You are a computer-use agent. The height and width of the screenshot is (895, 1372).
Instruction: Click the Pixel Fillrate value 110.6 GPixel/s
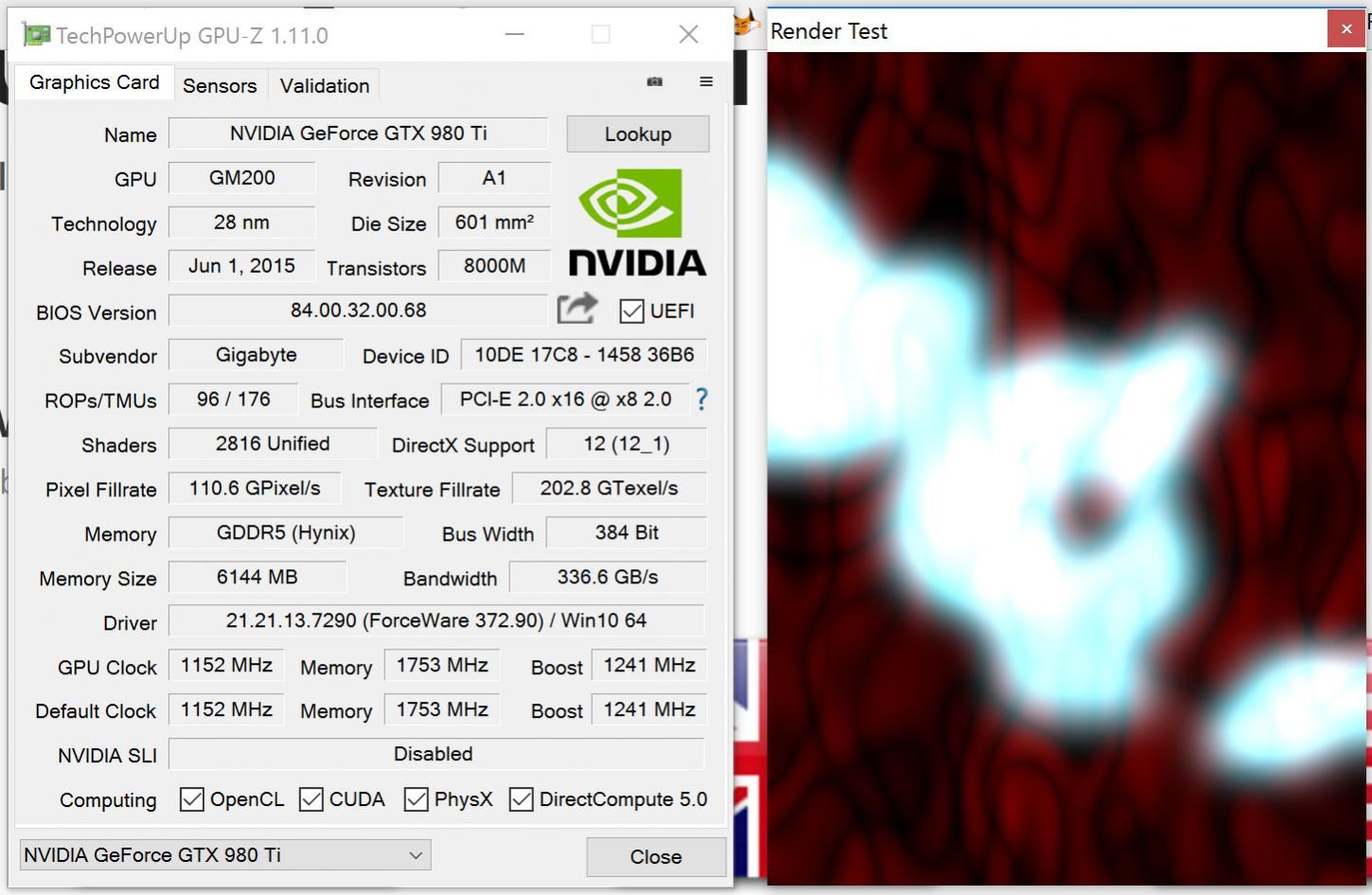click(x=255, y=489)
